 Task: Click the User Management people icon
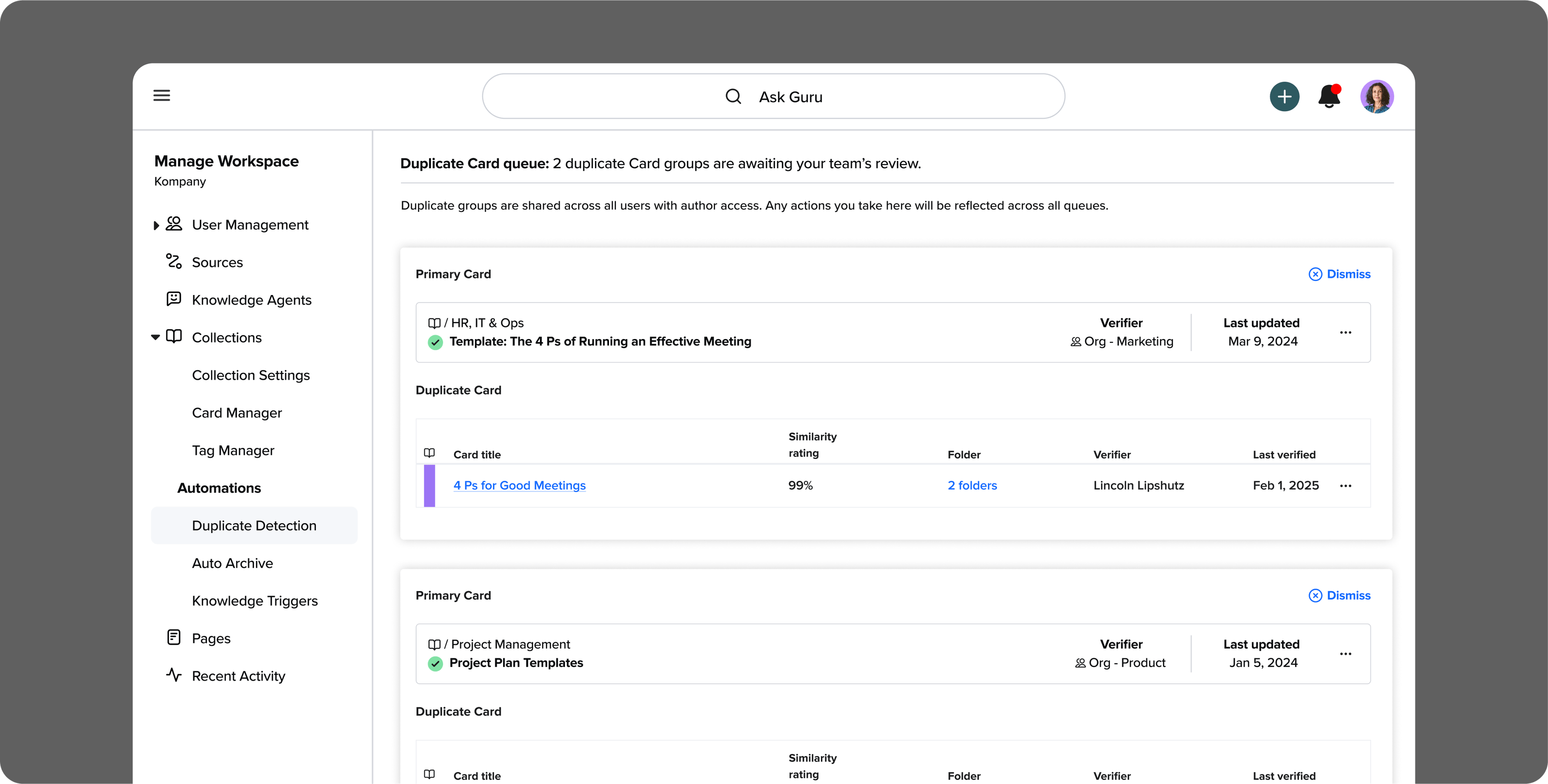(x=174, y=224)
